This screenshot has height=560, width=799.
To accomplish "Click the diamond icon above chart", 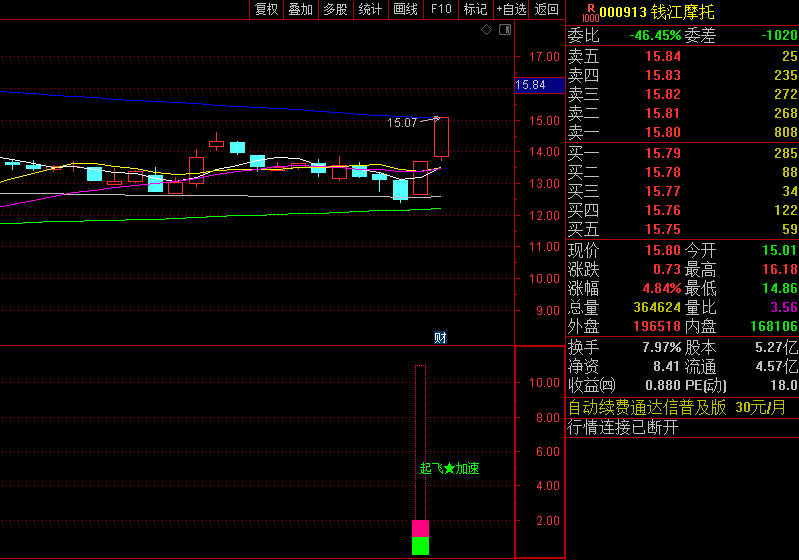I will (487, 30).
